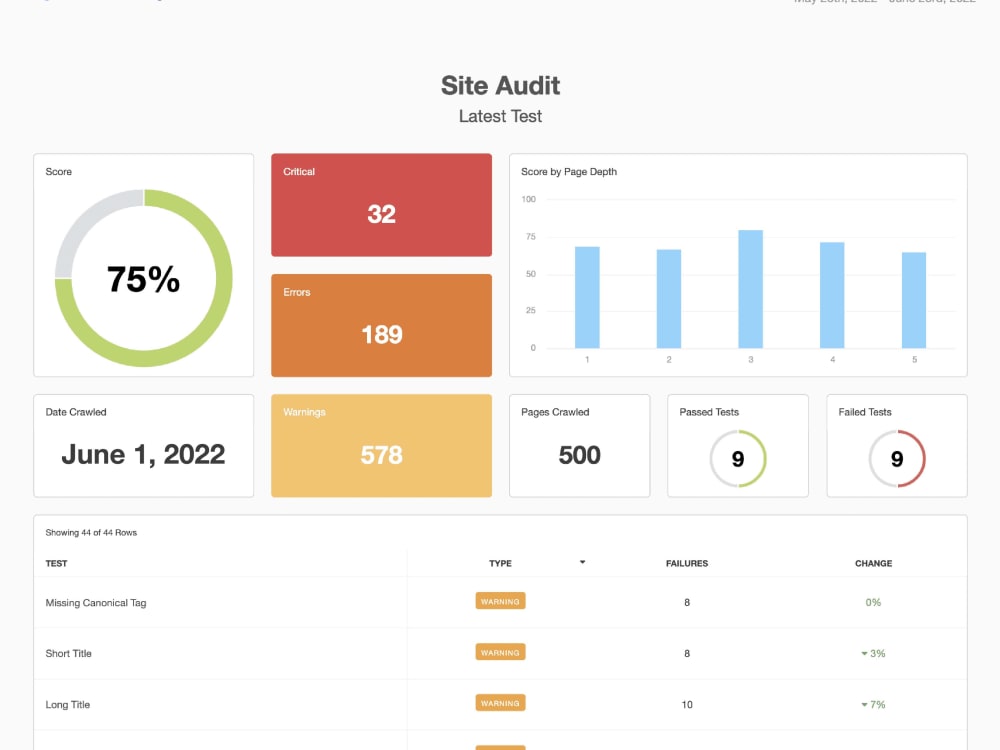The height and width of the screenshot is (750, 1000).
Task: Sort by the TYPE column header
Action: (500, 563)
